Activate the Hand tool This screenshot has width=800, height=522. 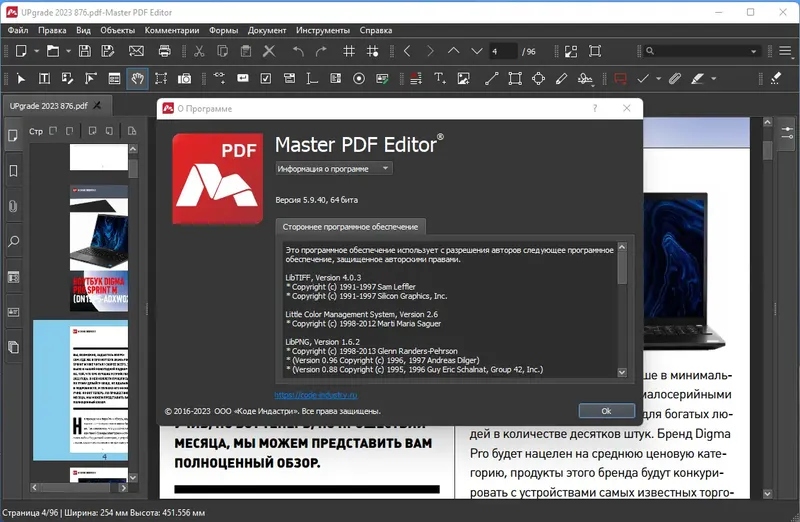137,79
